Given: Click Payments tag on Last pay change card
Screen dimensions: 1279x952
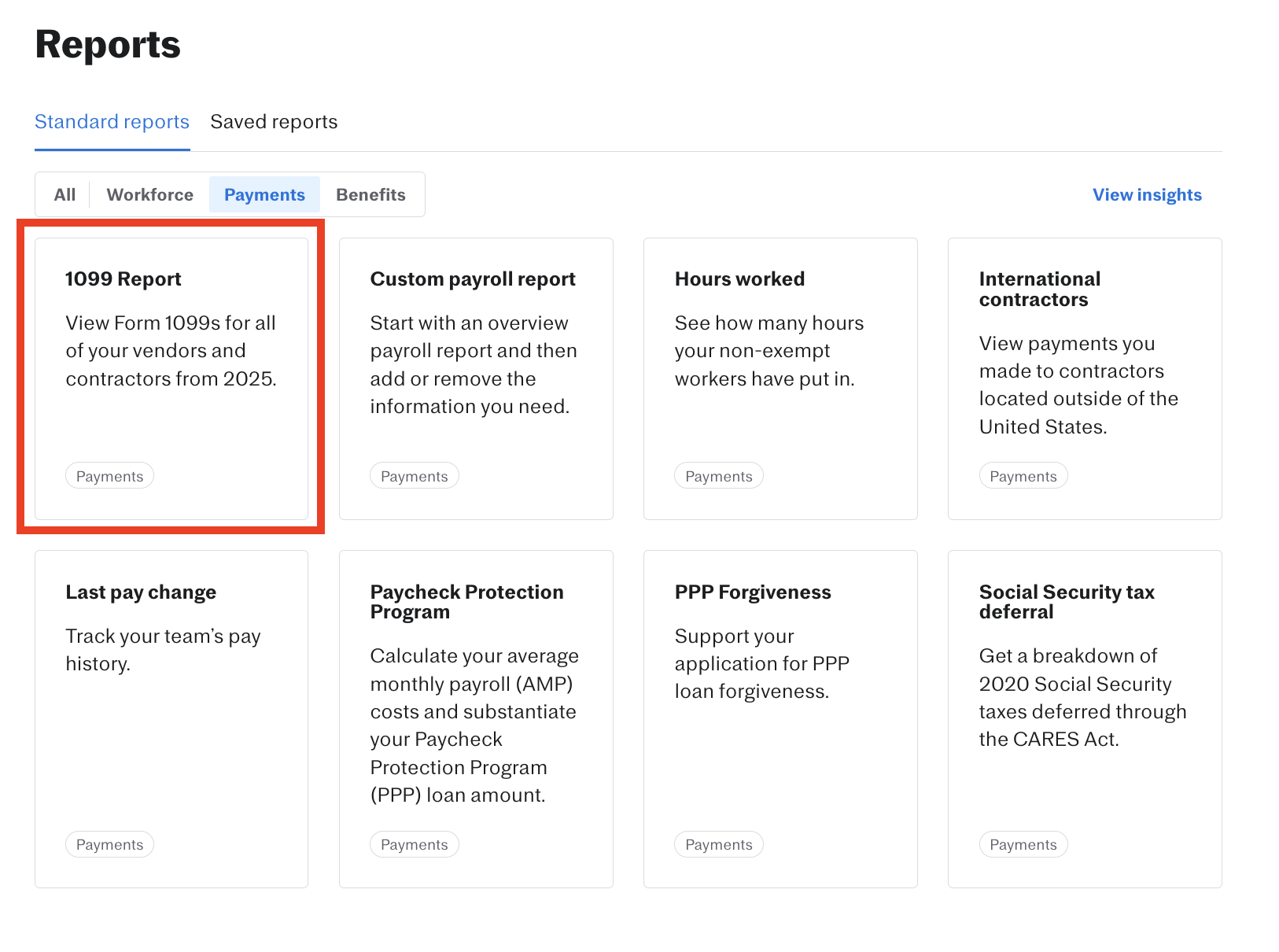Looking at the screenshot, I should (x=109, y=844).
